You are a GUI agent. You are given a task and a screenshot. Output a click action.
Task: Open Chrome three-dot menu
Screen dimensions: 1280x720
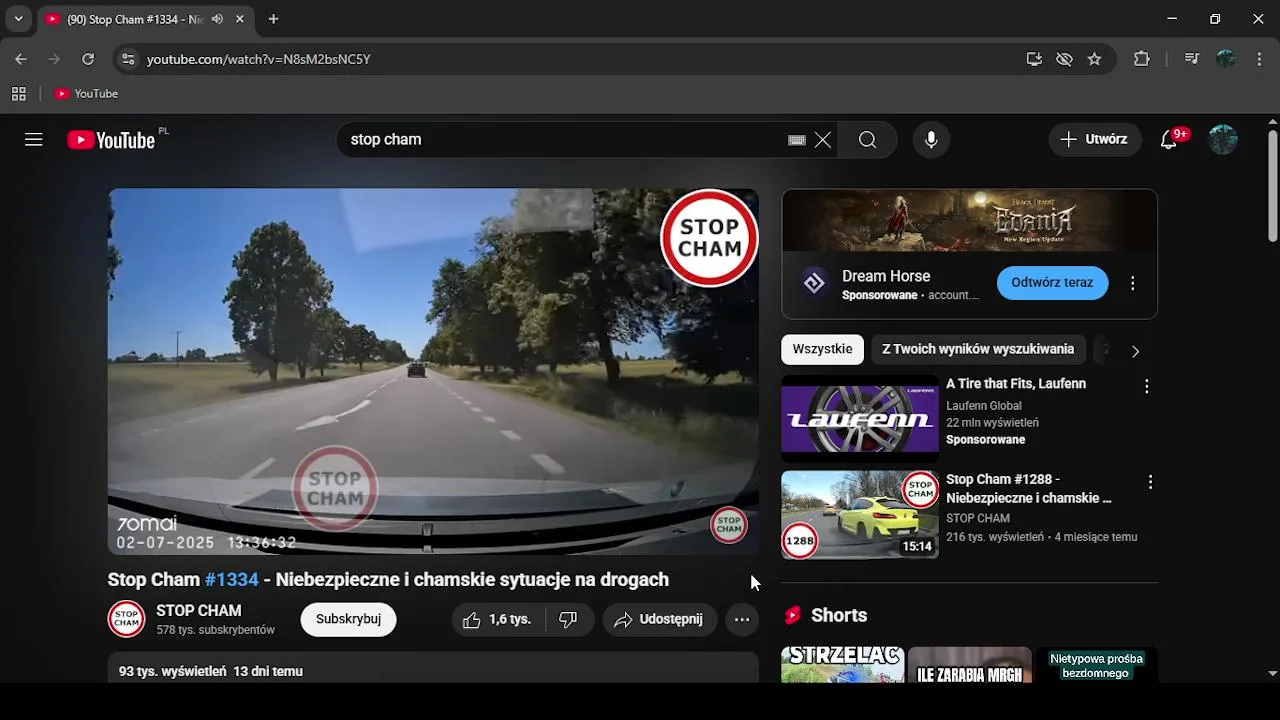[1259, 59]
